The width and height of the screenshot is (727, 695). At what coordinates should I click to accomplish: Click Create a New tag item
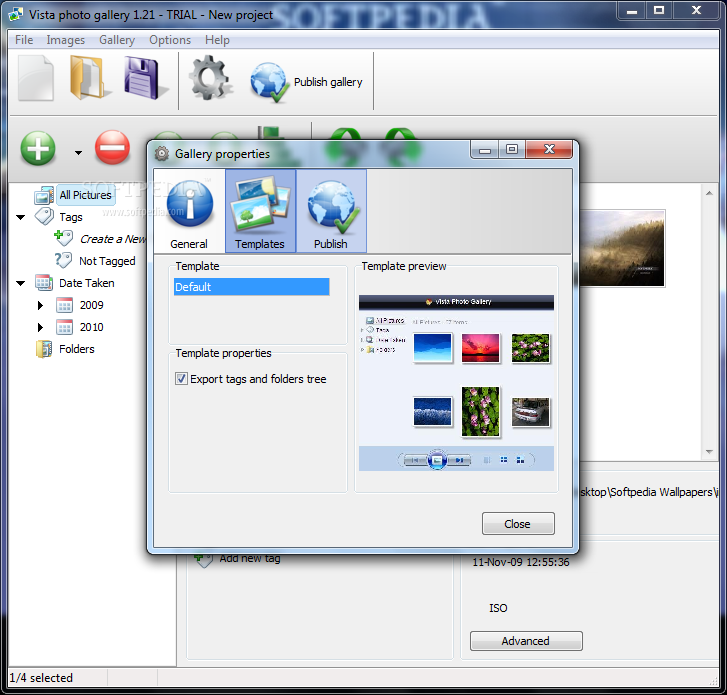(113, 239)
